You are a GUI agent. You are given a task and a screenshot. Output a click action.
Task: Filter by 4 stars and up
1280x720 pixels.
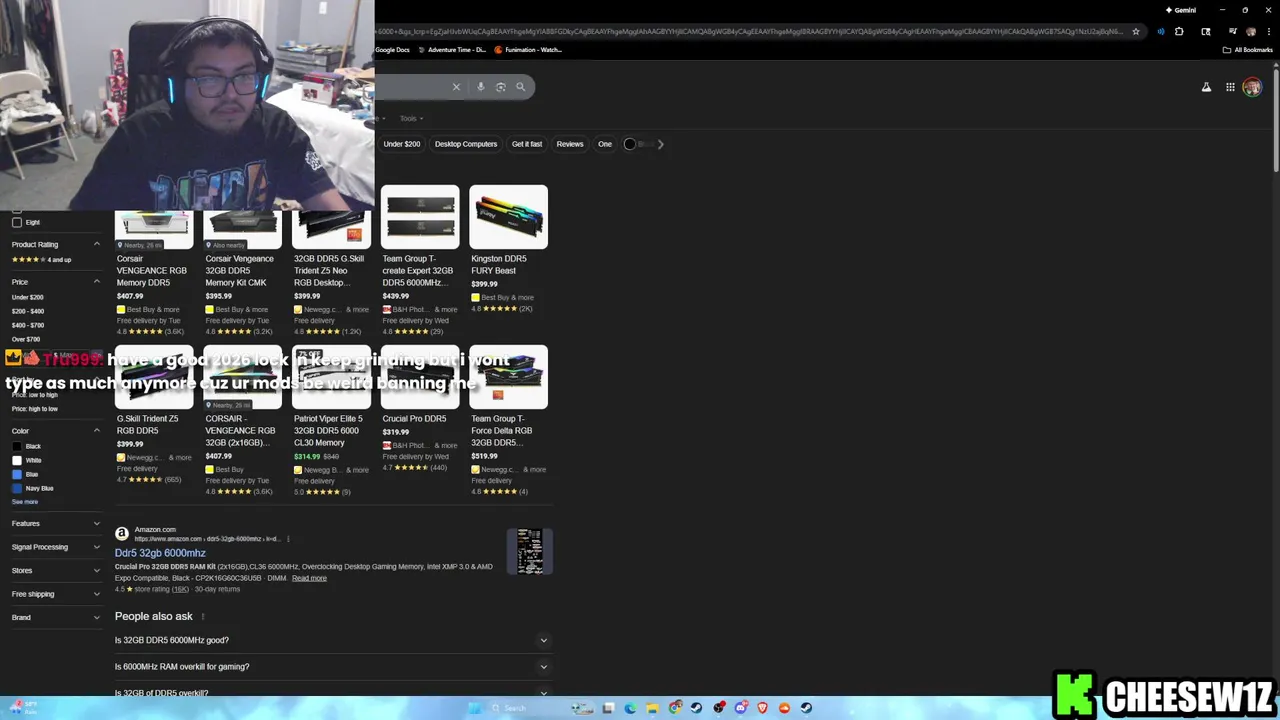click(41, 260)
